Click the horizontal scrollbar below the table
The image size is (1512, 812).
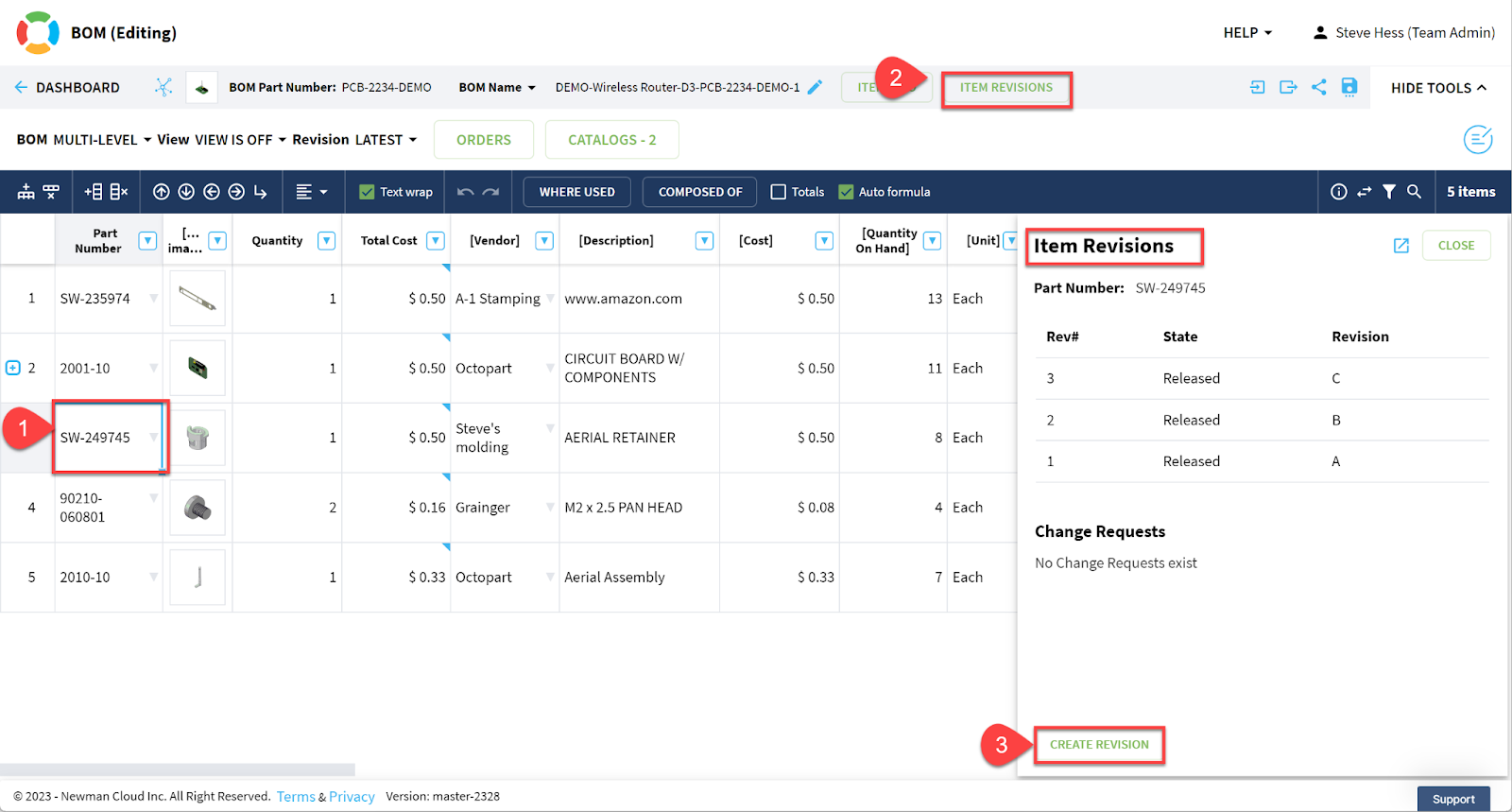[178, 769]
